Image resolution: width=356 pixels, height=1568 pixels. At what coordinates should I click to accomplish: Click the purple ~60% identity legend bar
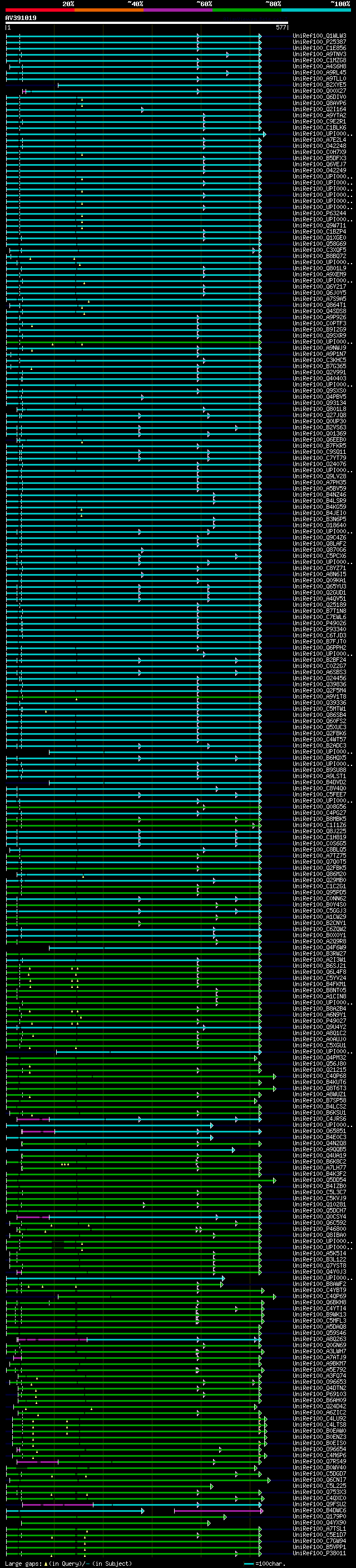pos(179,10)
